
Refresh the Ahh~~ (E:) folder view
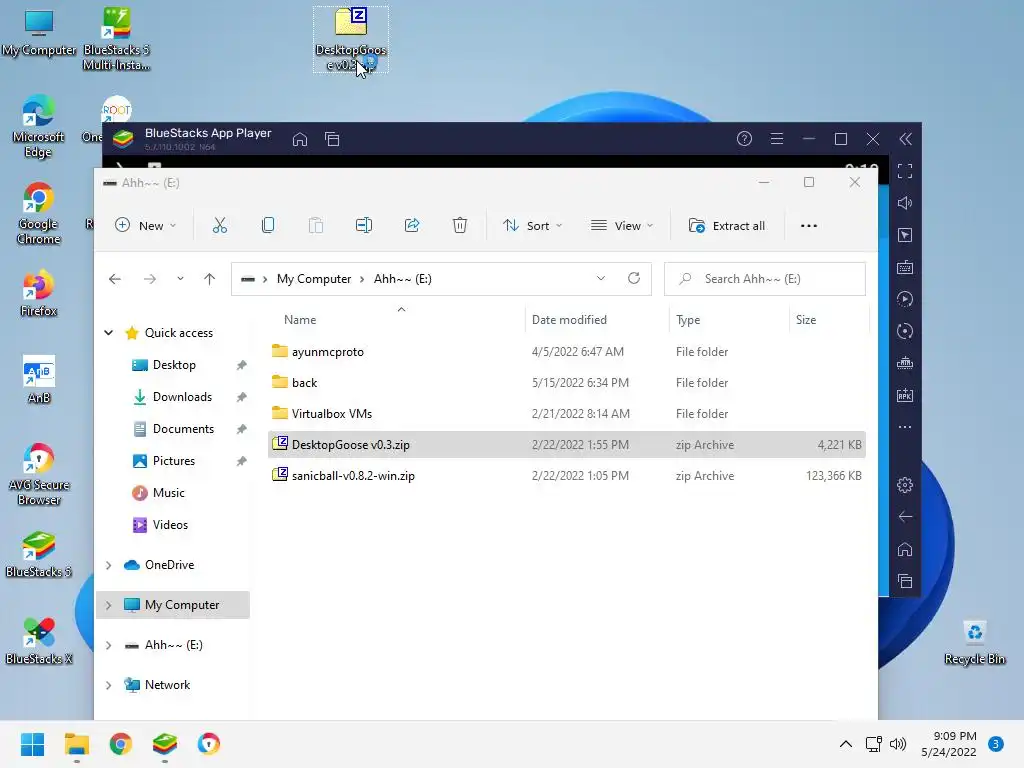pos(633,279)
